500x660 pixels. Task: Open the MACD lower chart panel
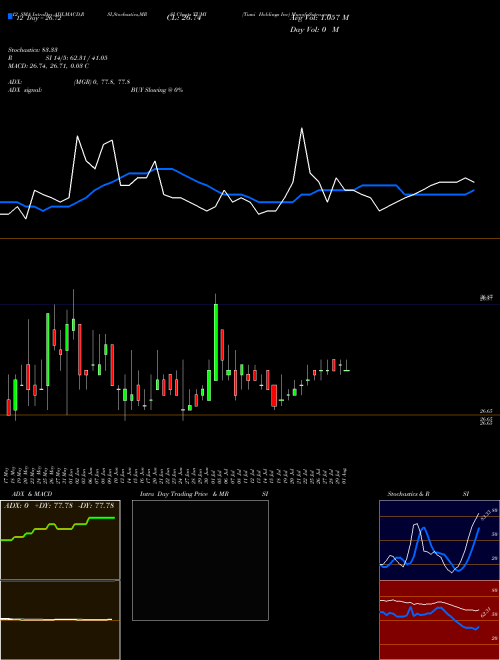tap(60, 620)
